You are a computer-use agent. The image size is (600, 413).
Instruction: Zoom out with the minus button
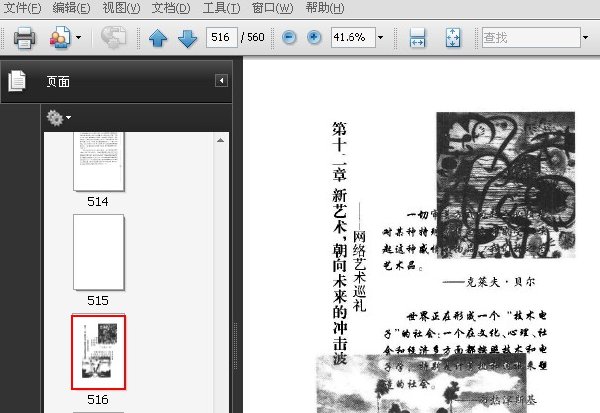[x=289, y=38]
